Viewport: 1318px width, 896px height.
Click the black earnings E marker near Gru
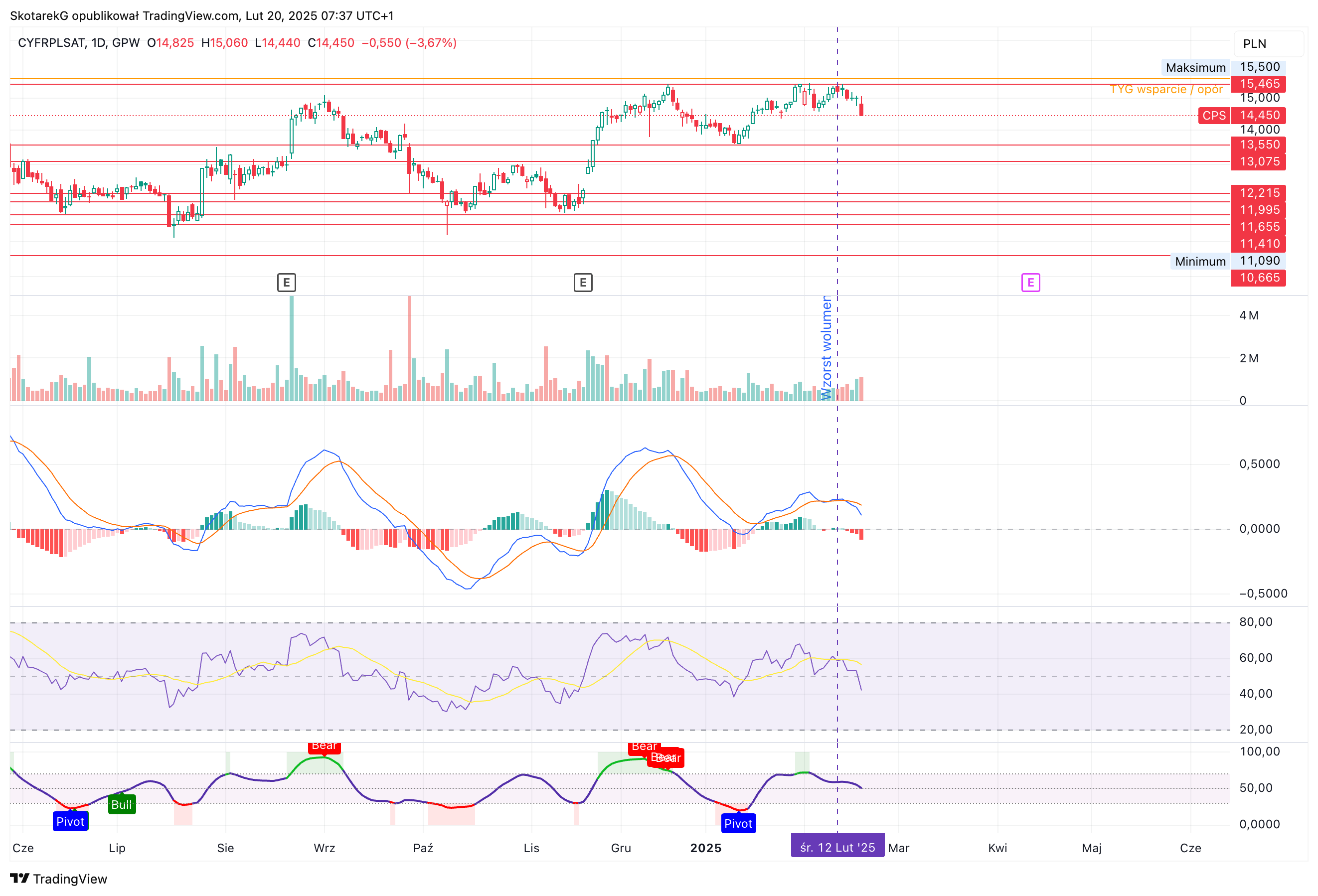[583, 283]
